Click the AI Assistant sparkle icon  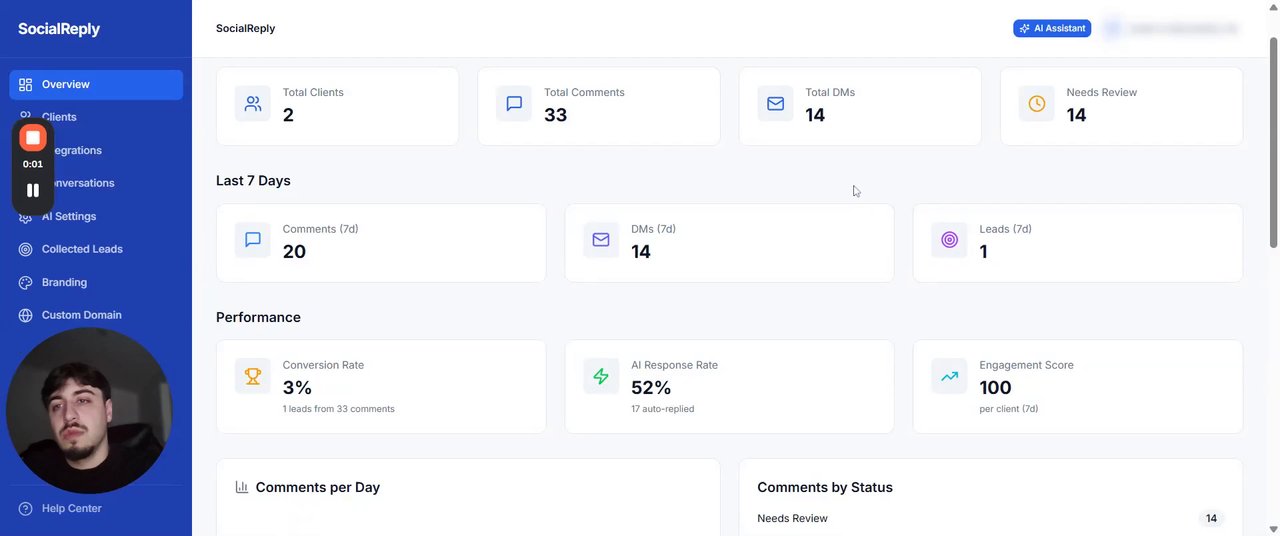(1024, 28)
